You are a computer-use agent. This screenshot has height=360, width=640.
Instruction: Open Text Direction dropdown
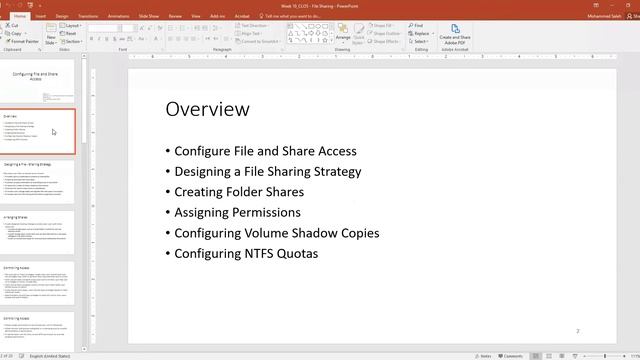pyautogui.click(x=252, y=25)
